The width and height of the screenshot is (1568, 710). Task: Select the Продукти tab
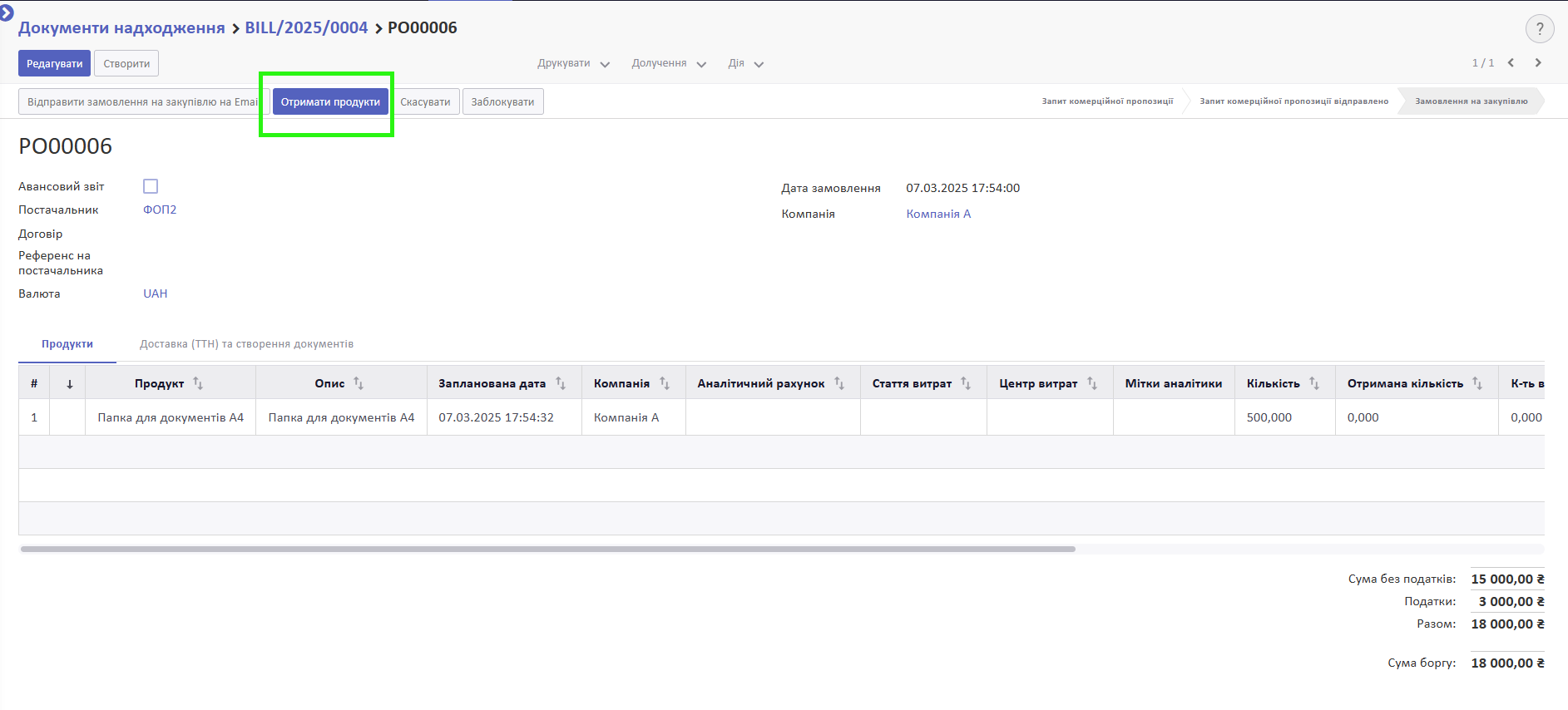pyautogui.click(x=67, y=344)
